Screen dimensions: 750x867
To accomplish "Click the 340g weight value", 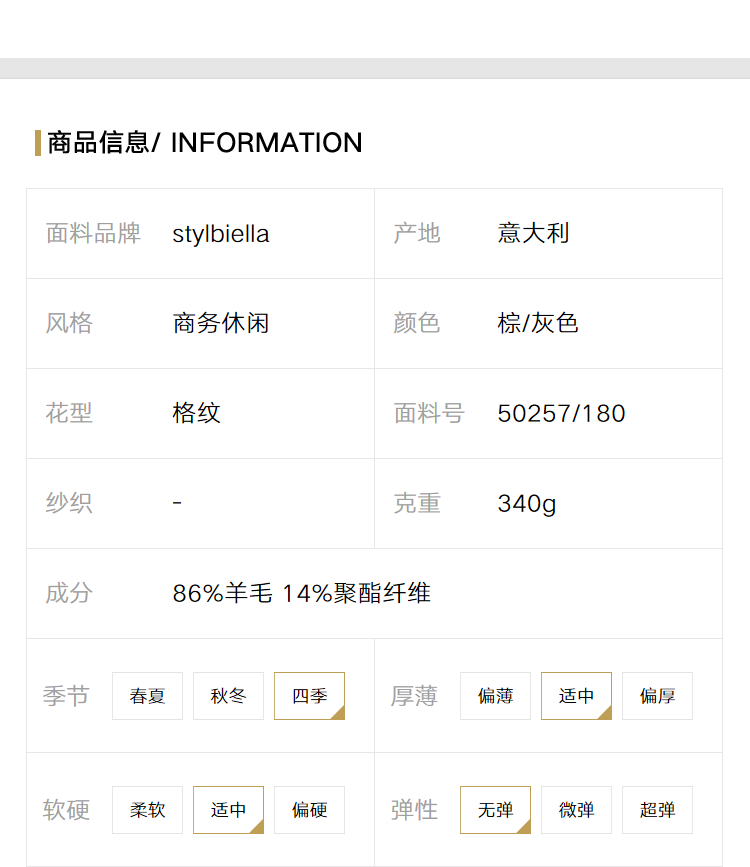I will coord(527,504).
